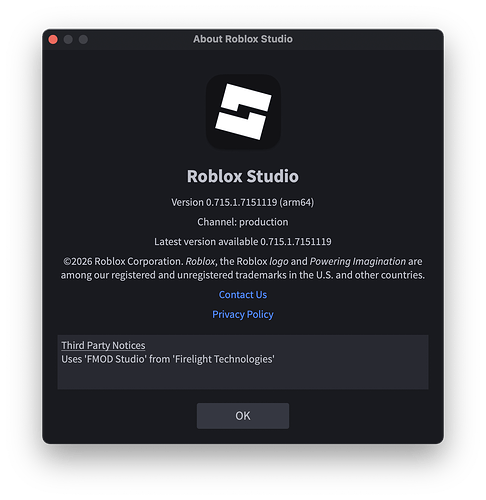The width and height of the screenshot is (486, 500).
Task: Click the About Roblox Studio title bar text
Action: point(243,39)
